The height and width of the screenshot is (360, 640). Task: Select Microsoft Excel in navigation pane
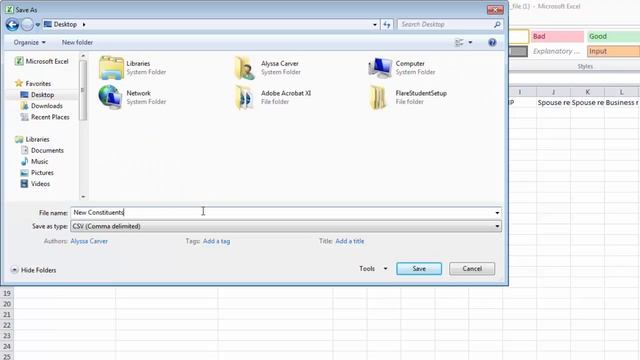tap(42, 61)
